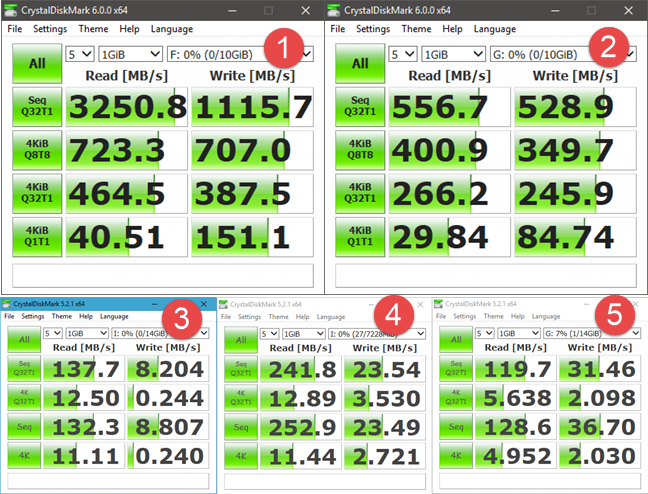Image resolution: width=648 pixels, height=494 pixels.
Task: Open Language menu in the I: 0% (0/14GiB) window
Action: pyautogui.click(x=114, y=316)
